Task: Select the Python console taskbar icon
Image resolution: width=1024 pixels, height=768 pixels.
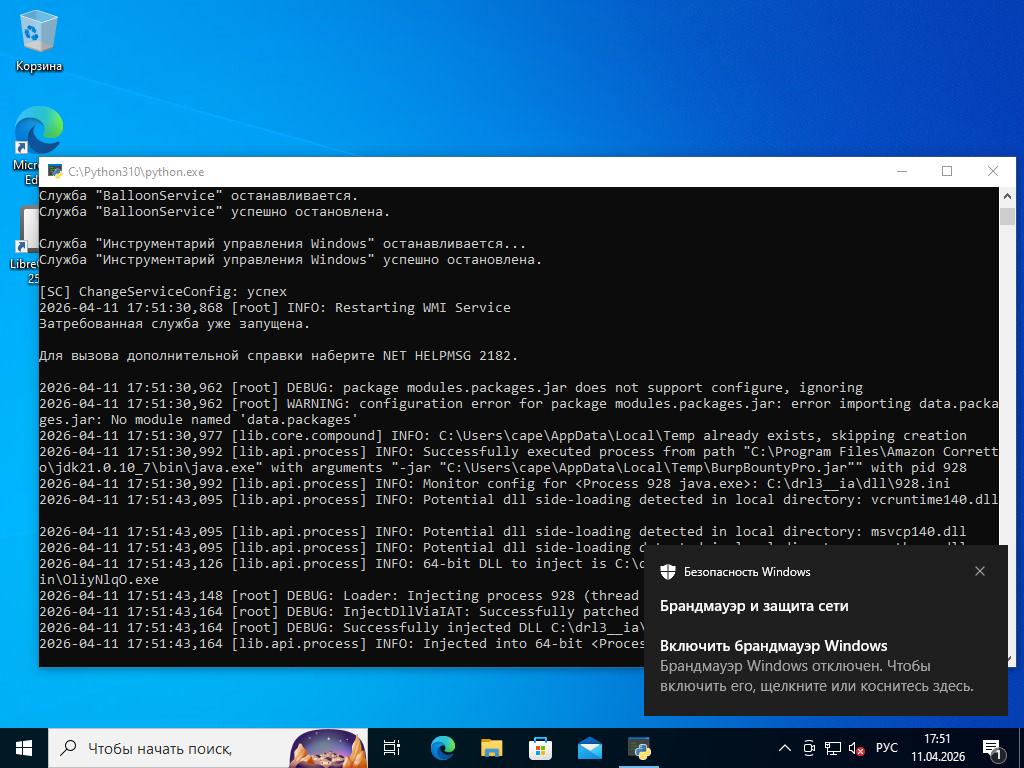Action: [x=639, y=747]
